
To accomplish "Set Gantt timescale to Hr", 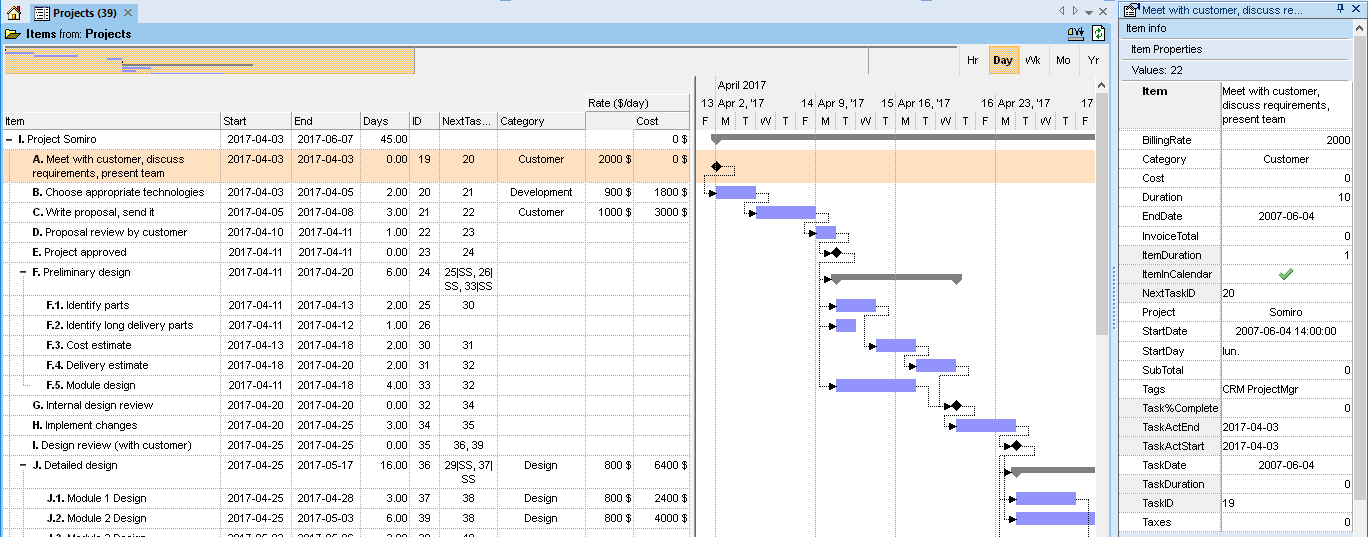I will [x=972, y=60].
